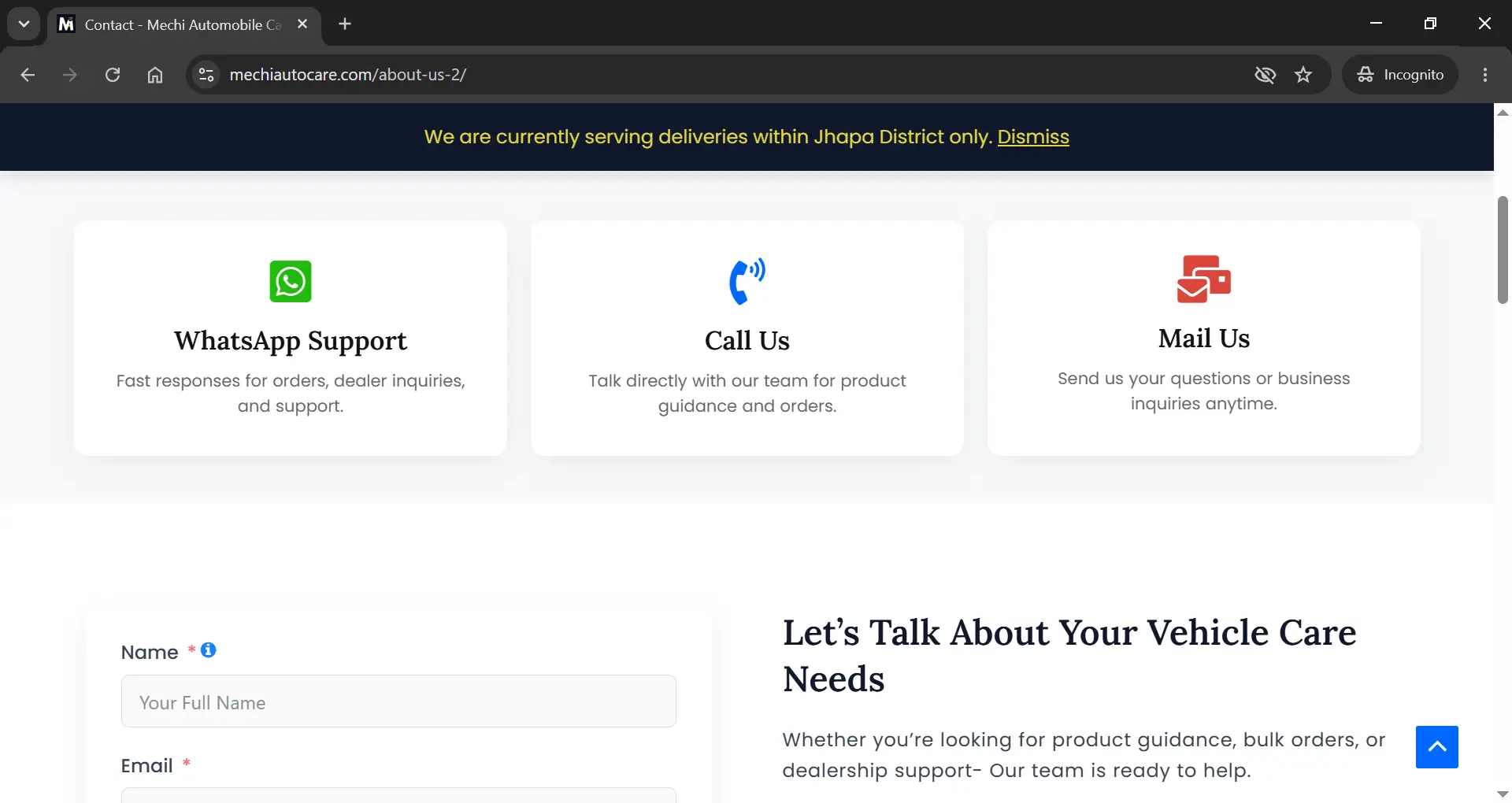Select the Contact - Mechi Automobile tab
The height and width of the screenshot is (803, 1512).
click(x=184, y=24)
